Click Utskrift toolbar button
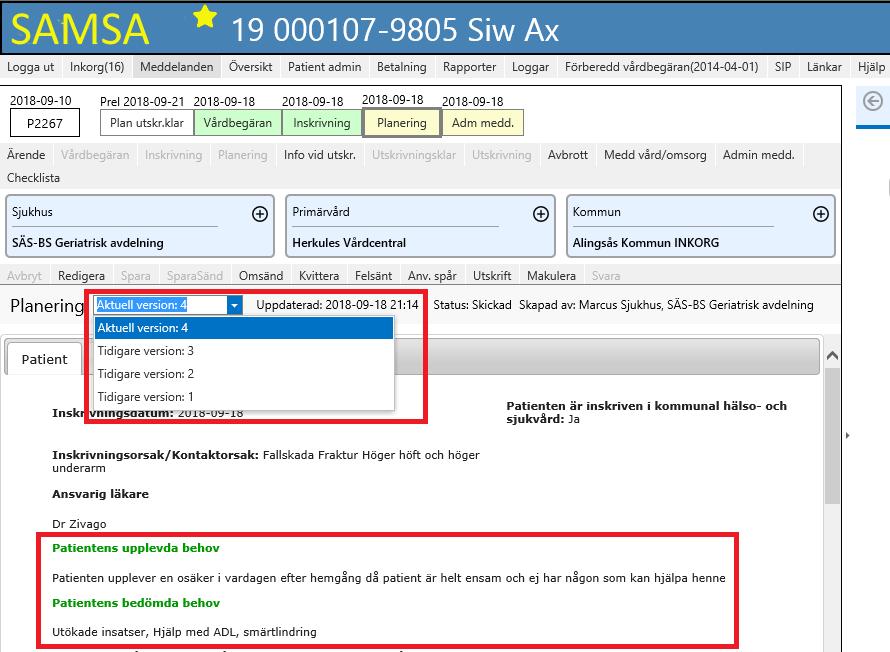The height and width of the screenshot is (652, 890). 492,276
